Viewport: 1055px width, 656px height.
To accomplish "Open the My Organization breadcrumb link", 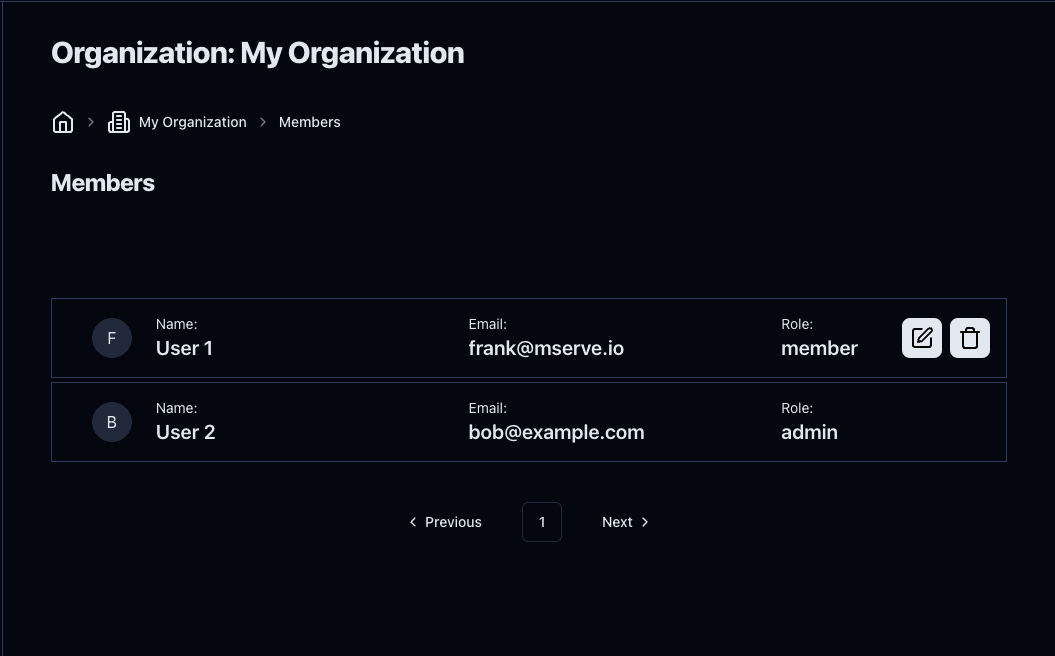I will [192, 122].
